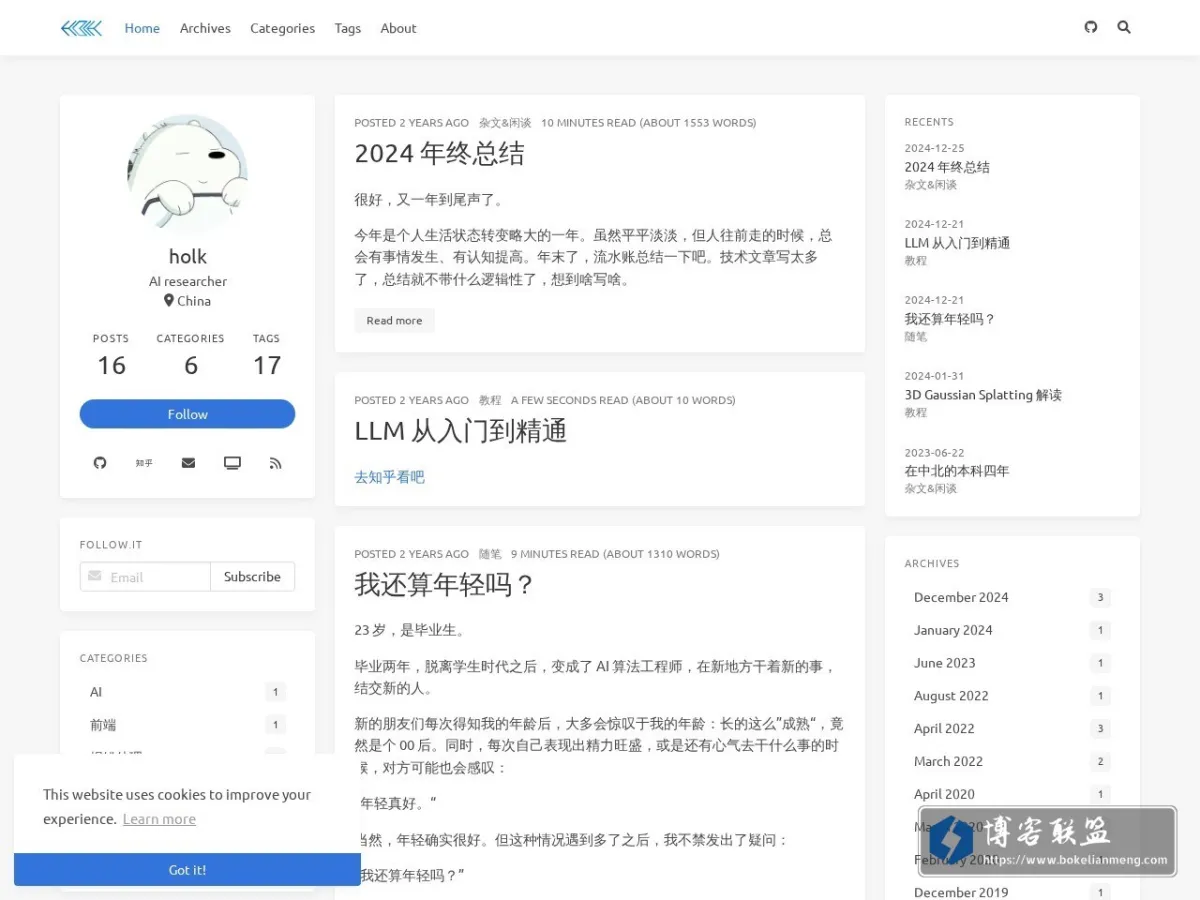Open the post title LLM 从入门到精通
Viewport: 1200px width, 900px height.
(461, 431)
